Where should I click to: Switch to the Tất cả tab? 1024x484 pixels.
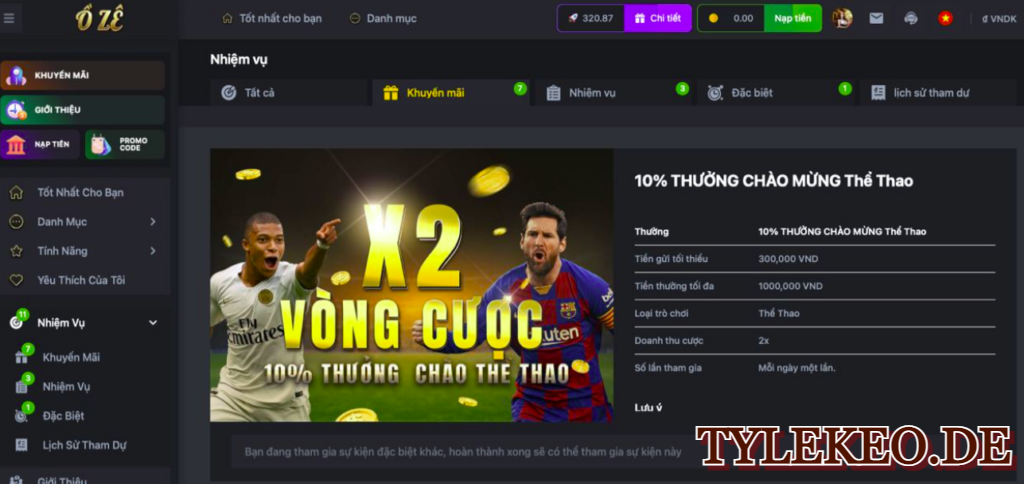pos(289,93)
